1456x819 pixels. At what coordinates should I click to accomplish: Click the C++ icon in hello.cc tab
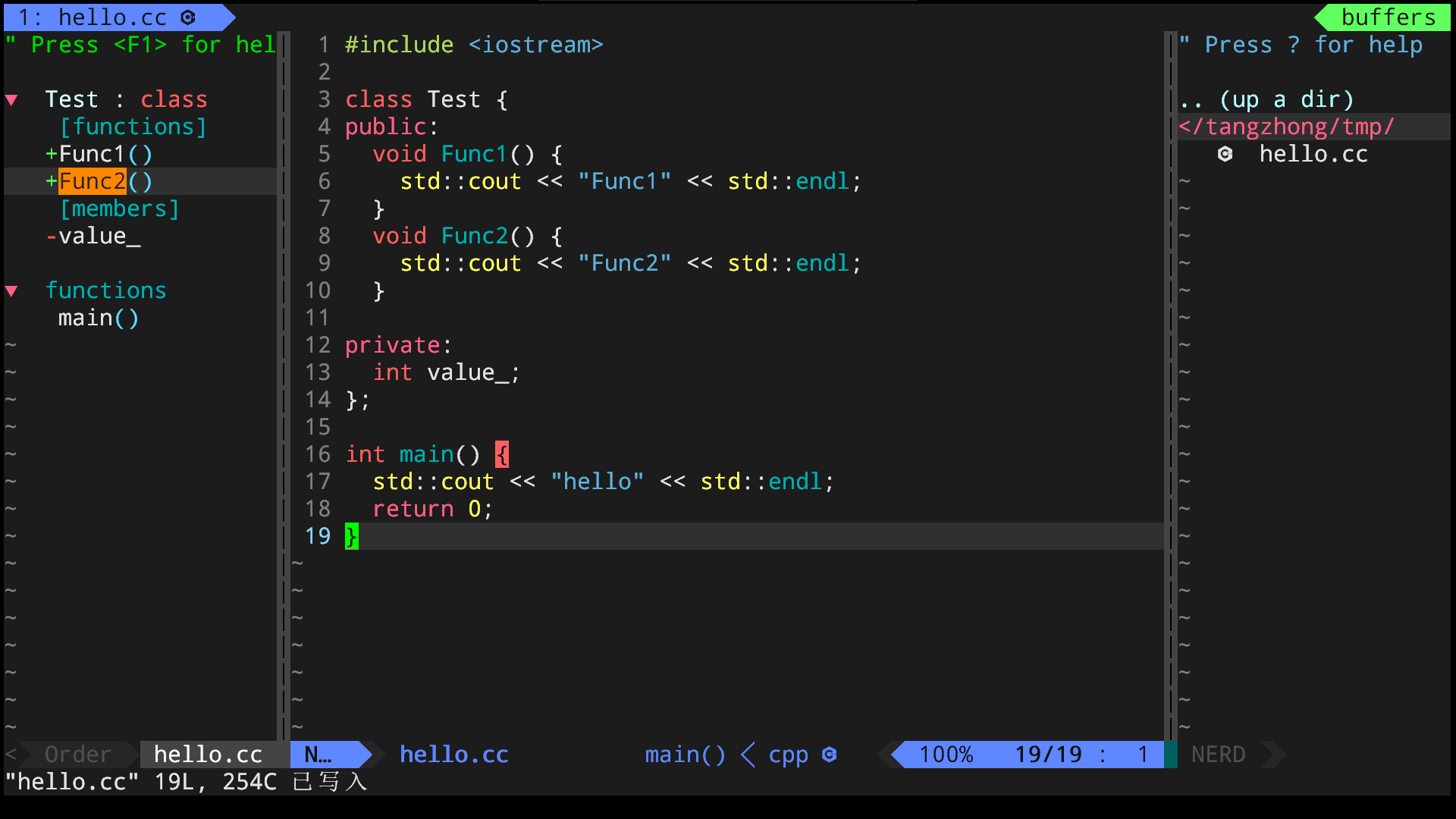[188, 17]
